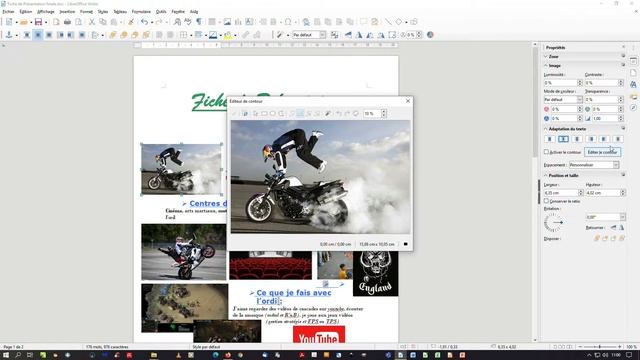Image resolution: width=640 pixels, height=360 pixels.
Task: Click the Undo arrow icon
Action: 144,22
